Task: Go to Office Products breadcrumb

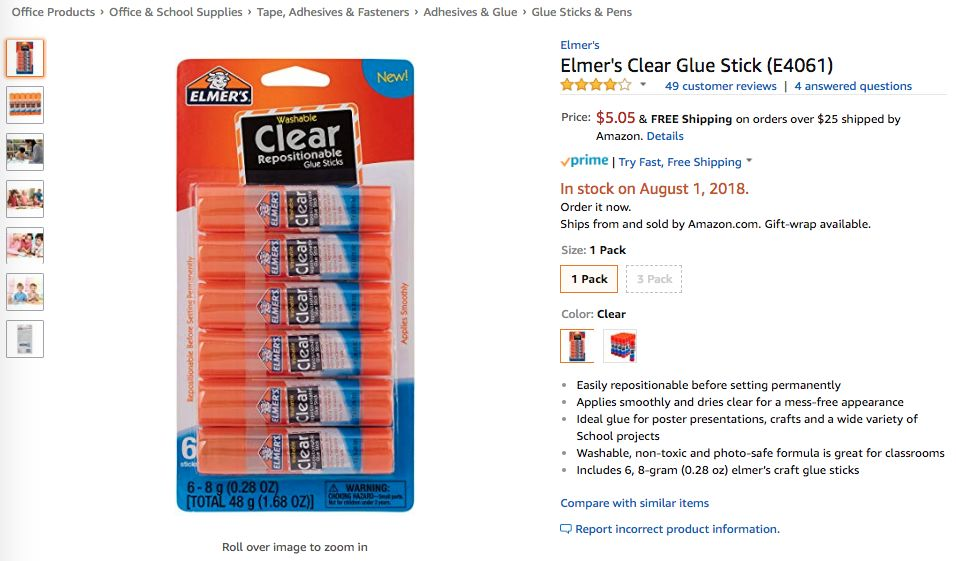Action: 53,12
